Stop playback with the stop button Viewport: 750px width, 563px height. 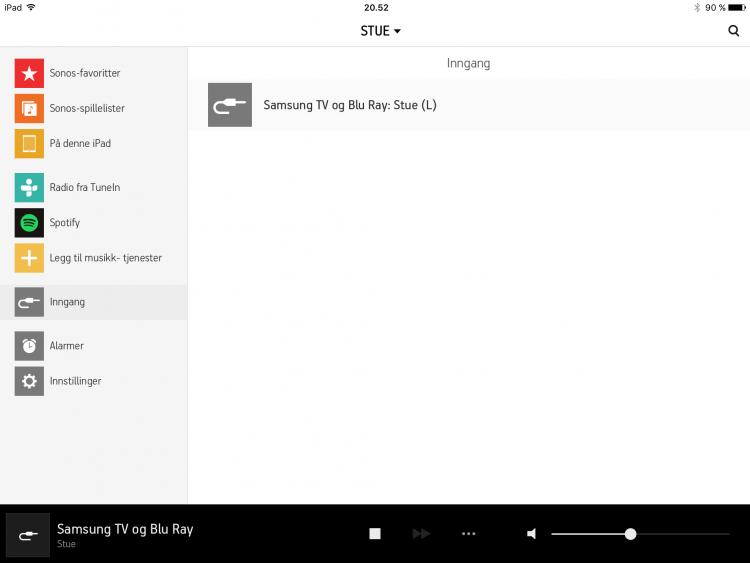pos(375,534)
